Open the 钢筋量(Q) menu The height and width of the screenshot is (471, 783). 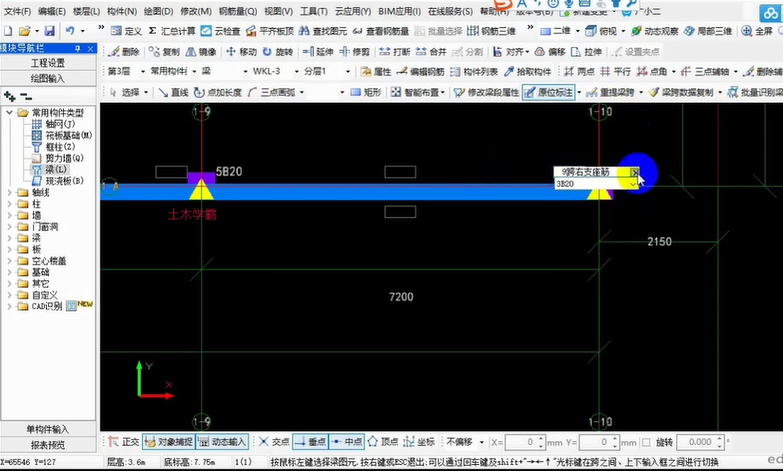pyautogui.click(x=238, y=11)
